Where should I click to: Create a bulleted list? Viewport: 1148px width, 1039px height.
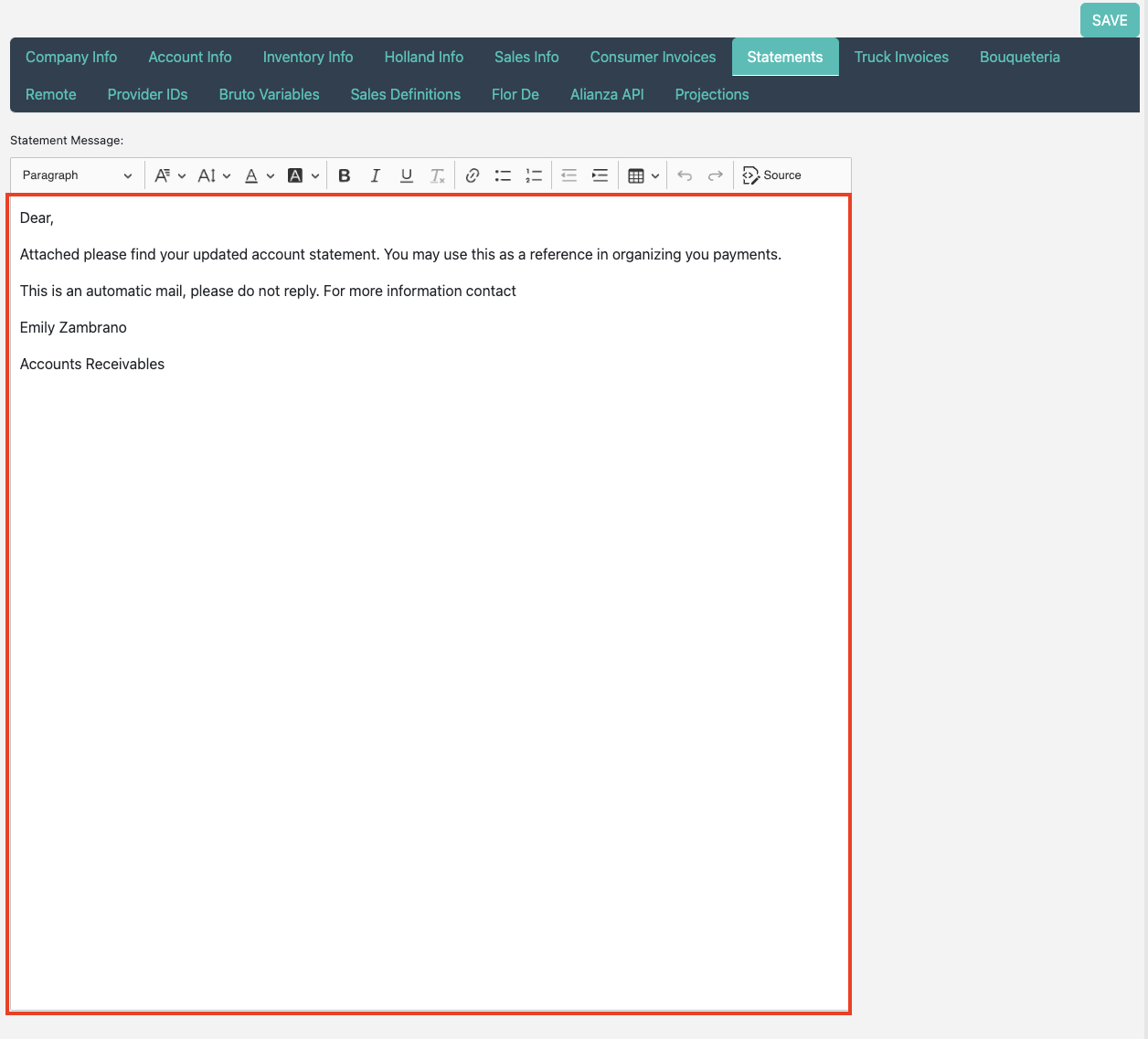(x=503, y=175)
